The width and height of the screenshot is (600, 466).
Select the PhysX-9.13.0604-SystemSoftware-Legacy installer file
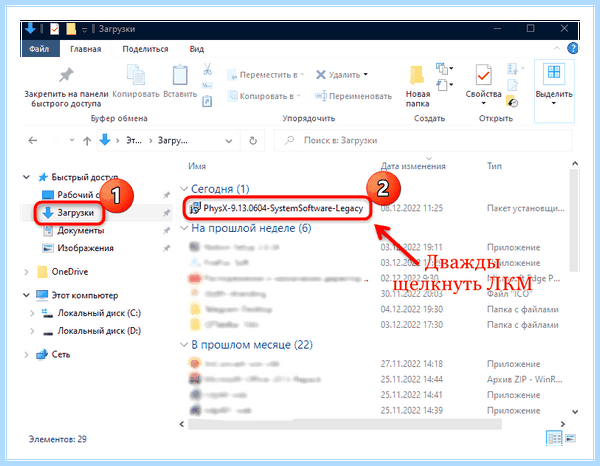[277, 209]
